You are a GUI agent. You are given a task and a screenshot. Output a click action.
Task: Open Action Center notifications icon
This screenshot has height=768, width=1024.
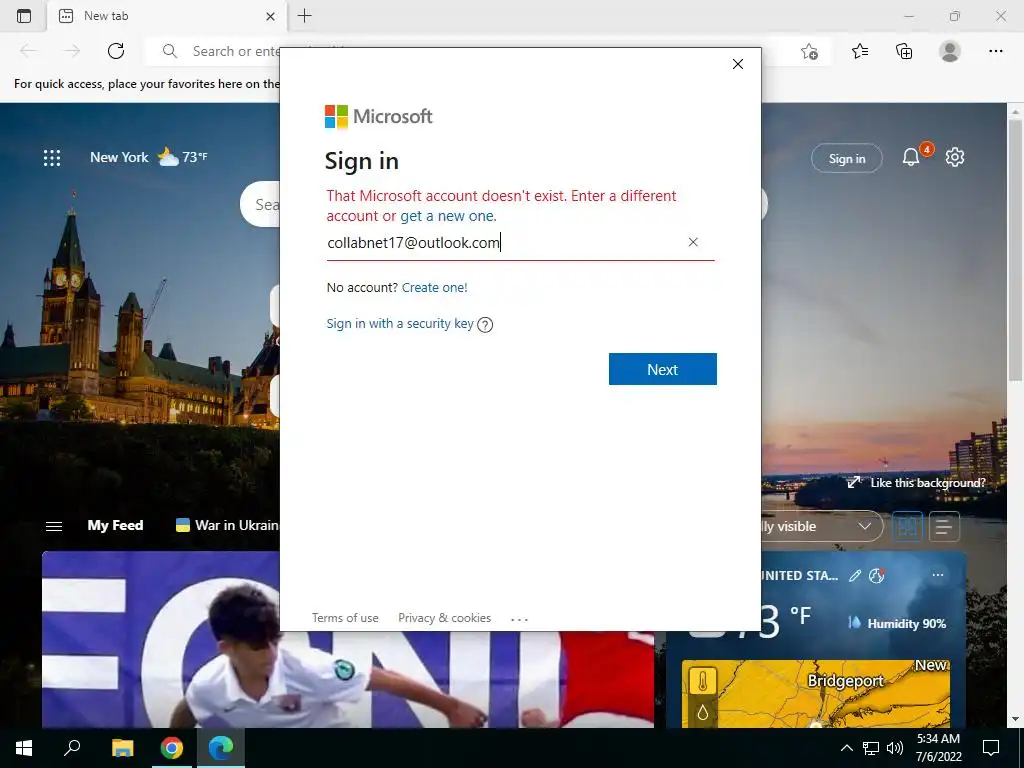[x=991, y=748]
